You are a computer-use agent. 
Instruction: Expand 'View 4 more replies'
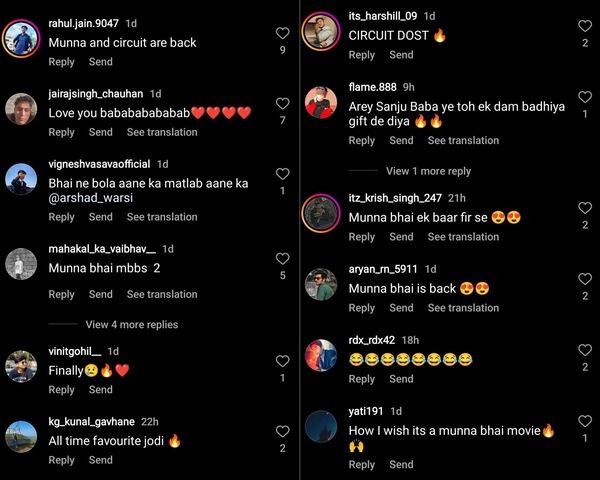point(132,325)
